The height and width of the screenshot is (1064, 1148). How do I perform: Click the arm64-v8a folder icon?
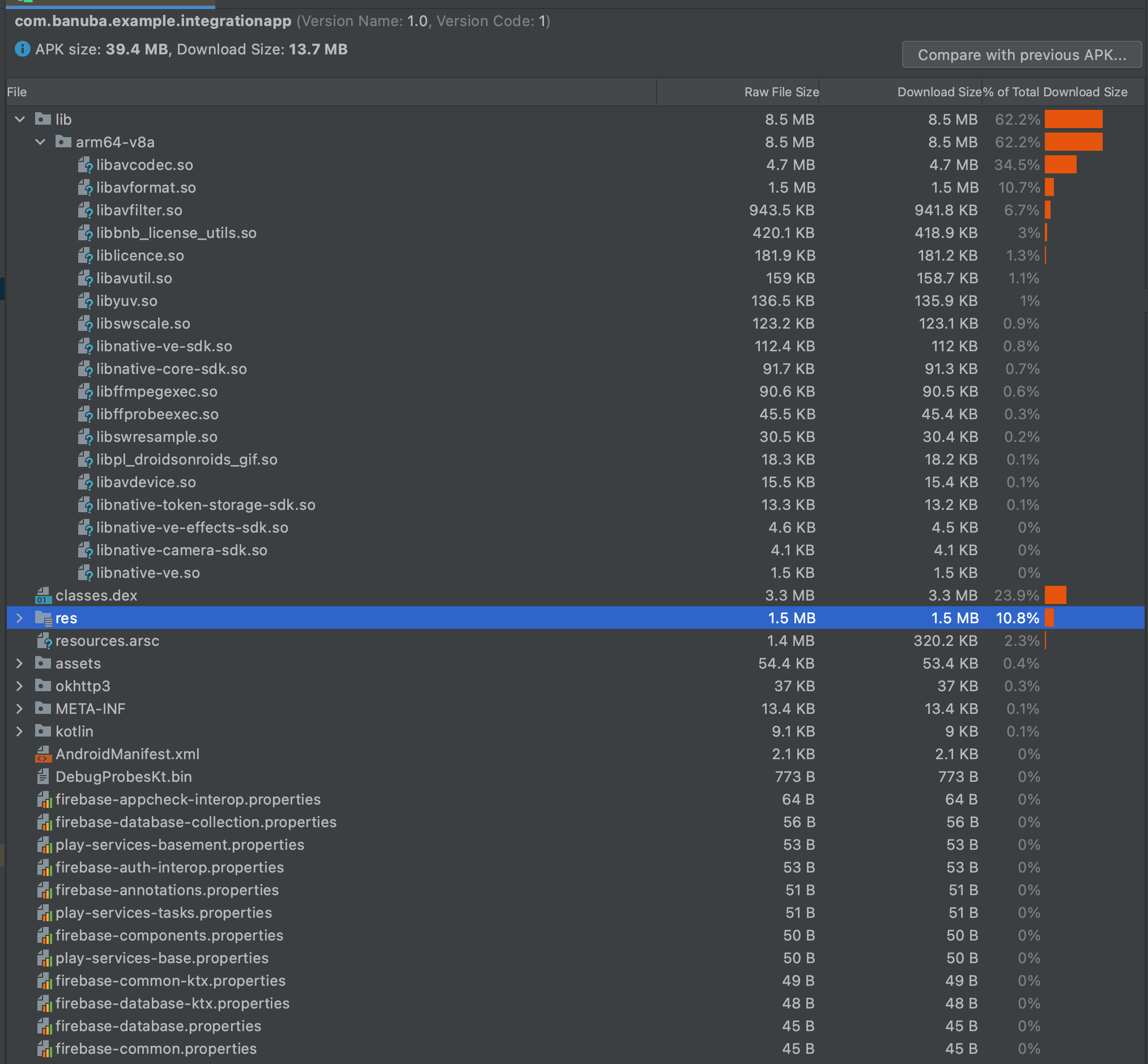[x=63, y=142]
